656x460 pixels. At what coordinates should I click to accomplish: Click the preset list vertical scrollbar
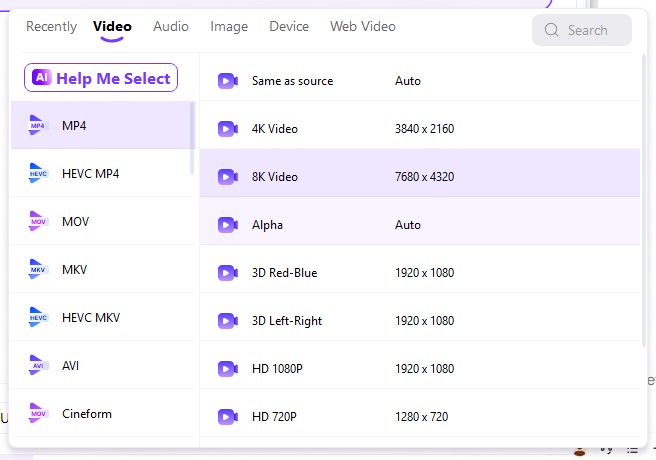(644, 200)
